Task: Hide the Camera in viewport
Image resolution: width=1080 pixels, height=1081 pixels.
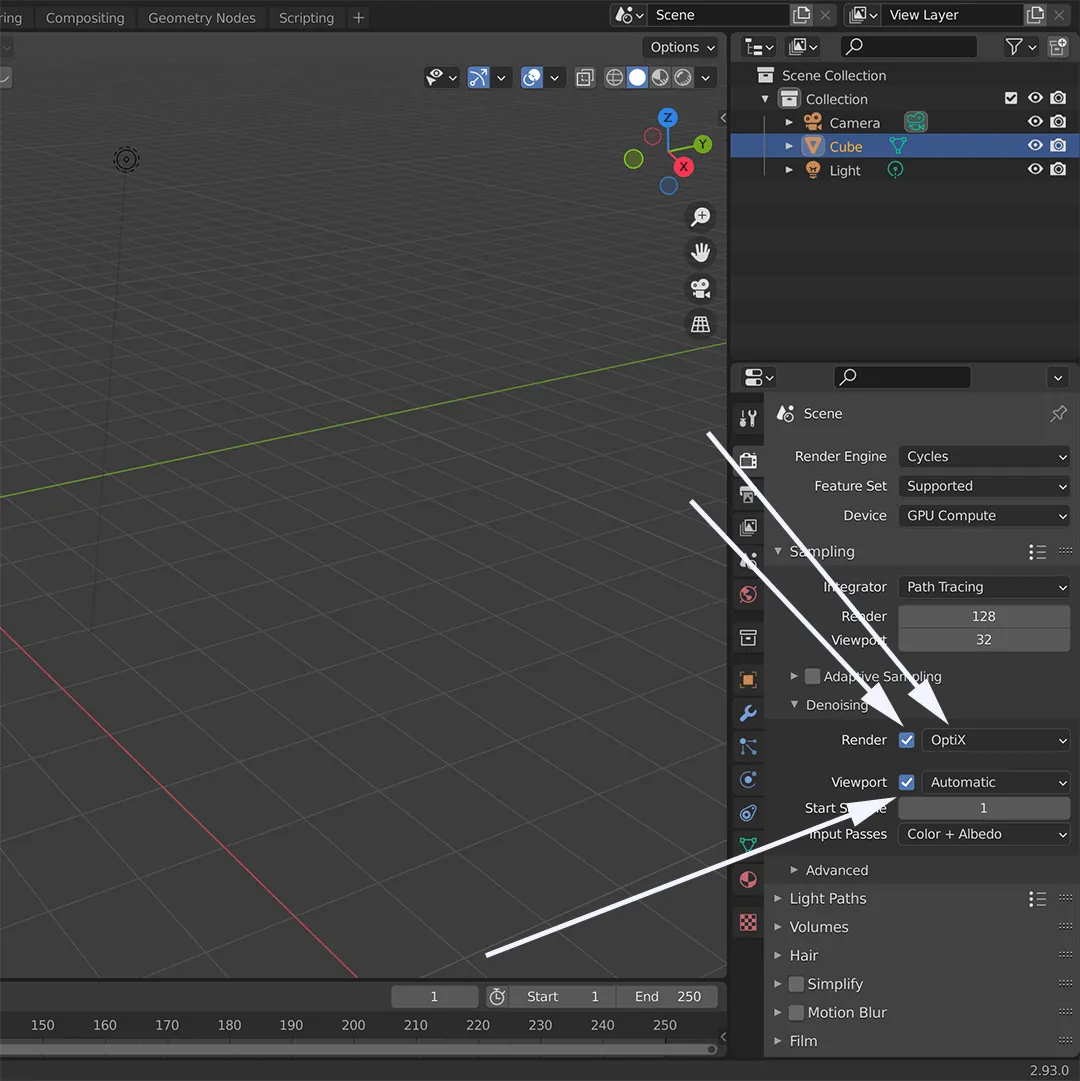Action: [x=1035, y=121]
